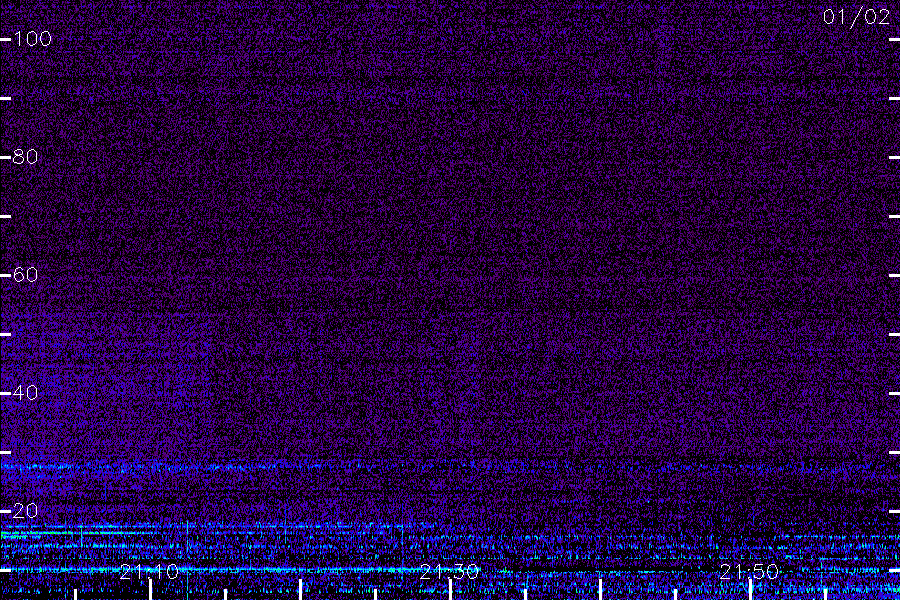The image size is (900, 600).
Task: Click the 21:10 time axis label
Action: pyautogui.click(x=150, y=572)
